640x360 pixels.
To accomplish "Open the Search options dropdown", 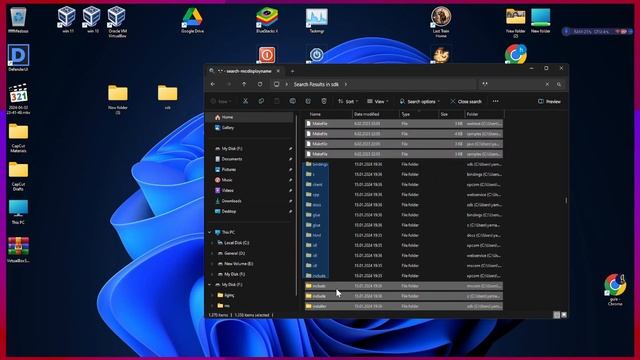I will click(420, 101).
